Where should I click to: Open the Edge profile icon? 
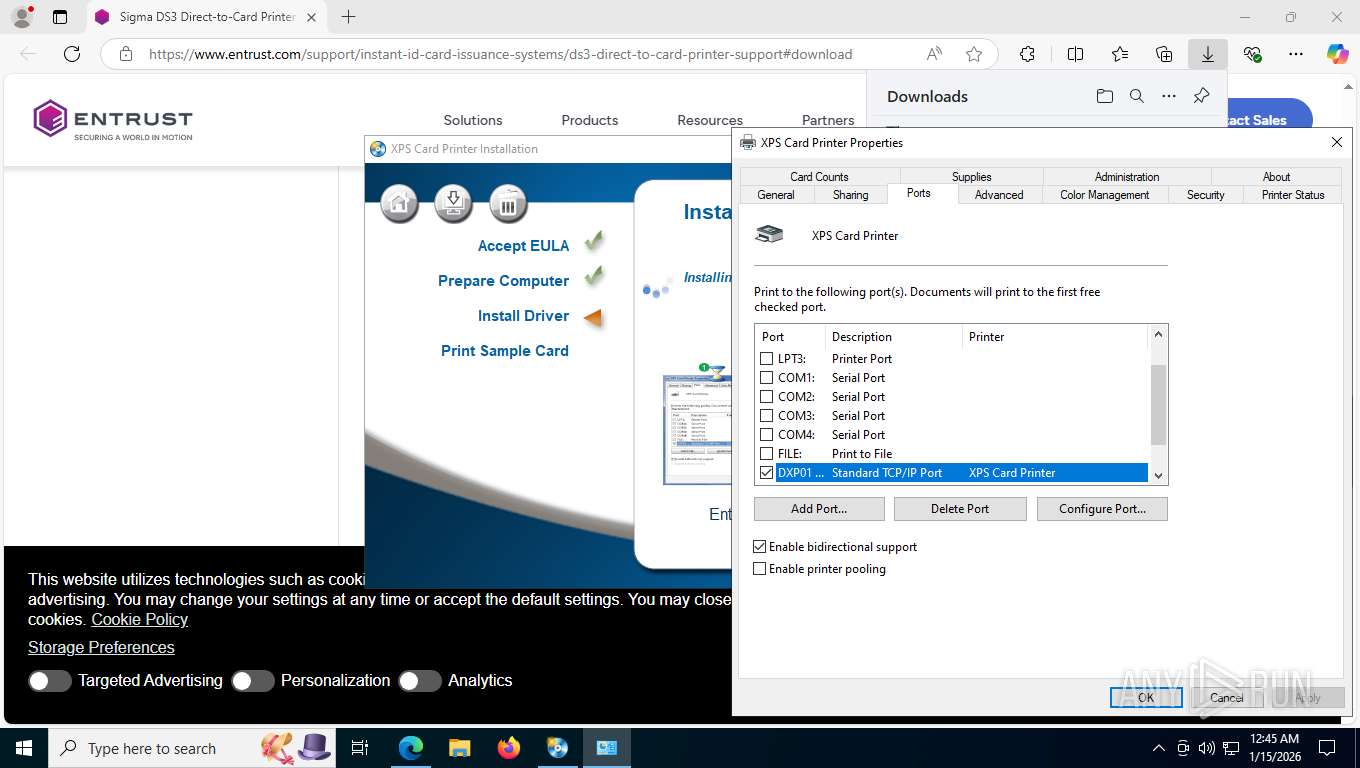(22, 16)
